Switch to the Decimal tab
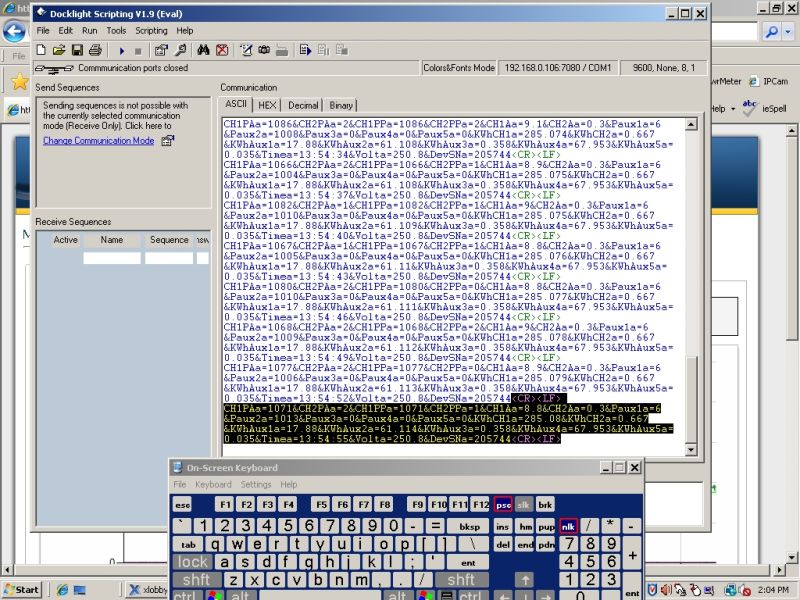This screenshot has width=800, height=600. coord(303,105)
